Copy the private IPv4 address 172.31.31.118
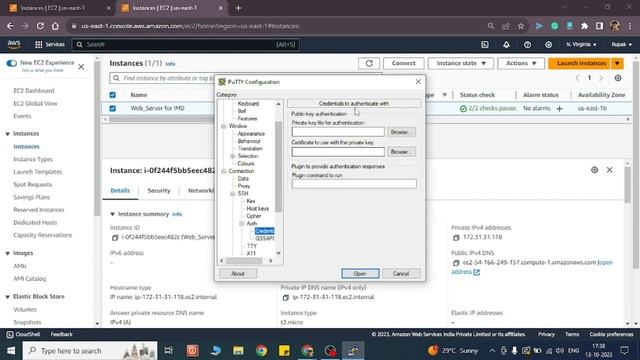The width and height of the screenshot is (640, 360). coord(456,238)
